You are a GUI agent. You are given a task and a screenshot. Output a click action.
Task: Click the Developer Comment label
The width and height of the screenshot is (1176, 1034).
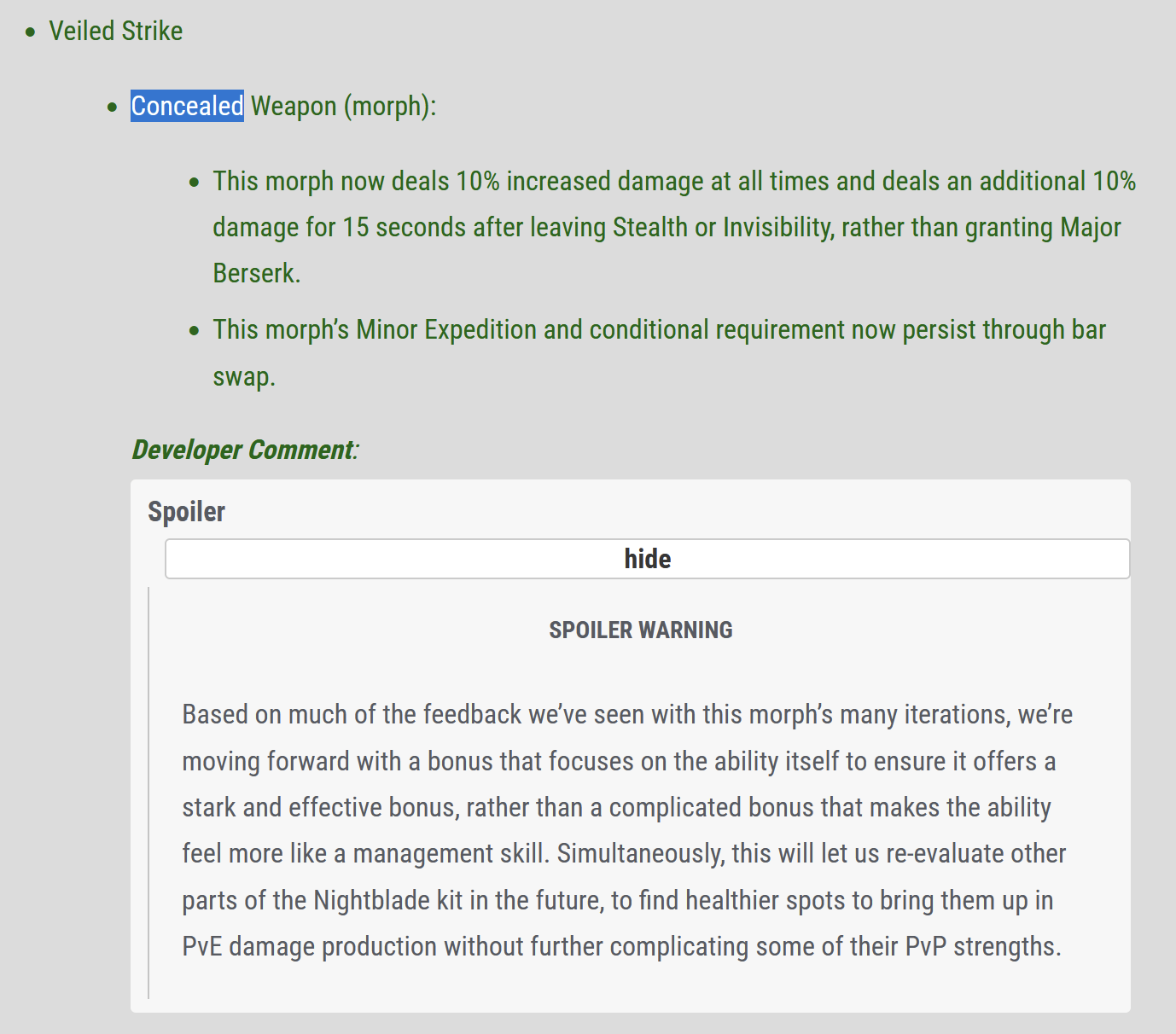pos(246,450)
